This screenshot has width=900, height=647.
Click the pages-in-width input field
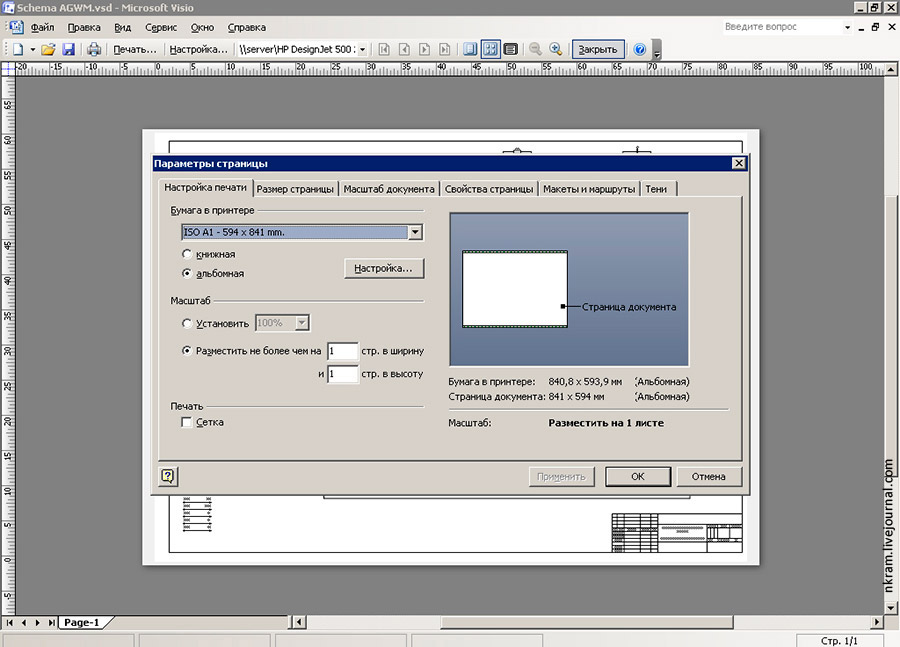pyautogui.click(x=342, y=351)
